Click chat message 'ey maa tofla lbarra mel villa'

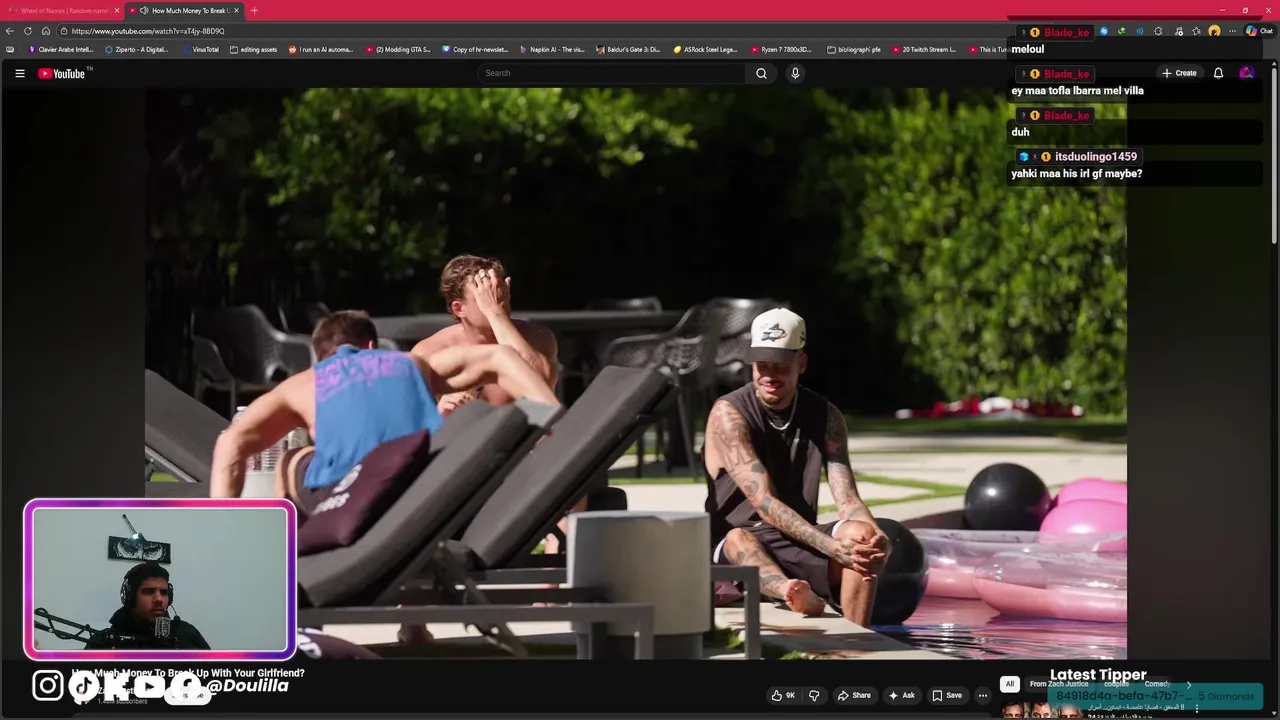(1078, 91)
